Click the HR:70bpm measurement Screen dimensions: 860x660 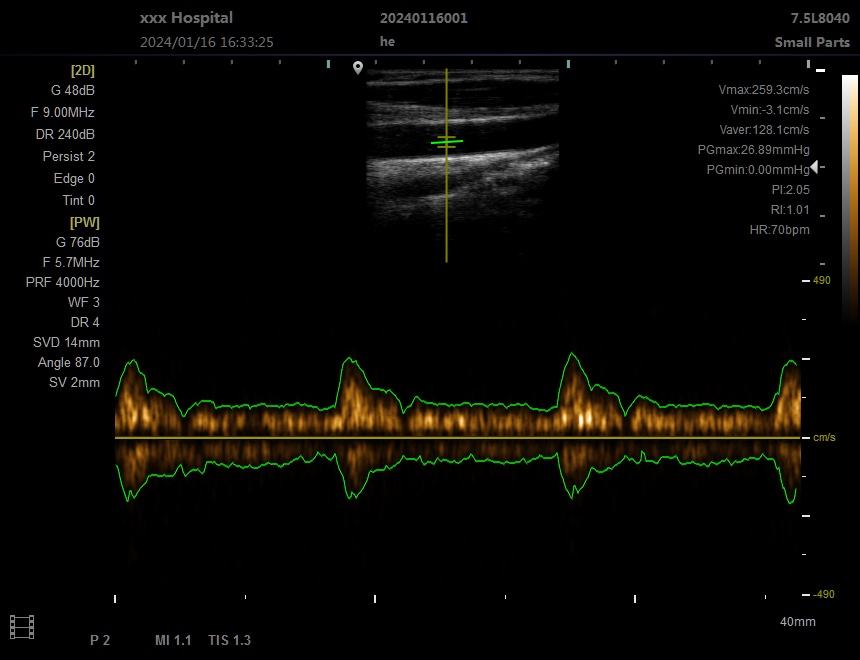[x=779, y=229]
